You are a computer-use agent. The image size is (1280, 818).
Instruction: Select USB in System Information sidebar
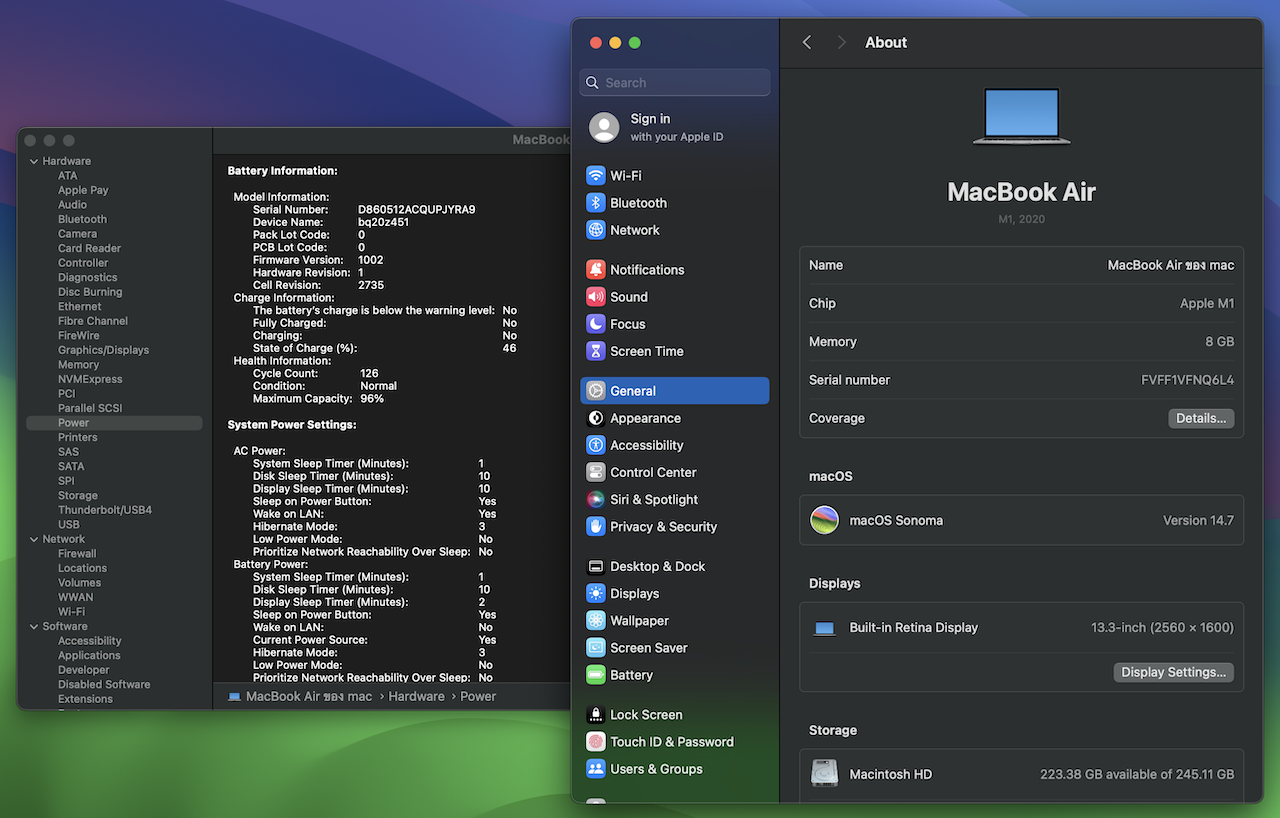pyautogui.click(x=68, y=524)
